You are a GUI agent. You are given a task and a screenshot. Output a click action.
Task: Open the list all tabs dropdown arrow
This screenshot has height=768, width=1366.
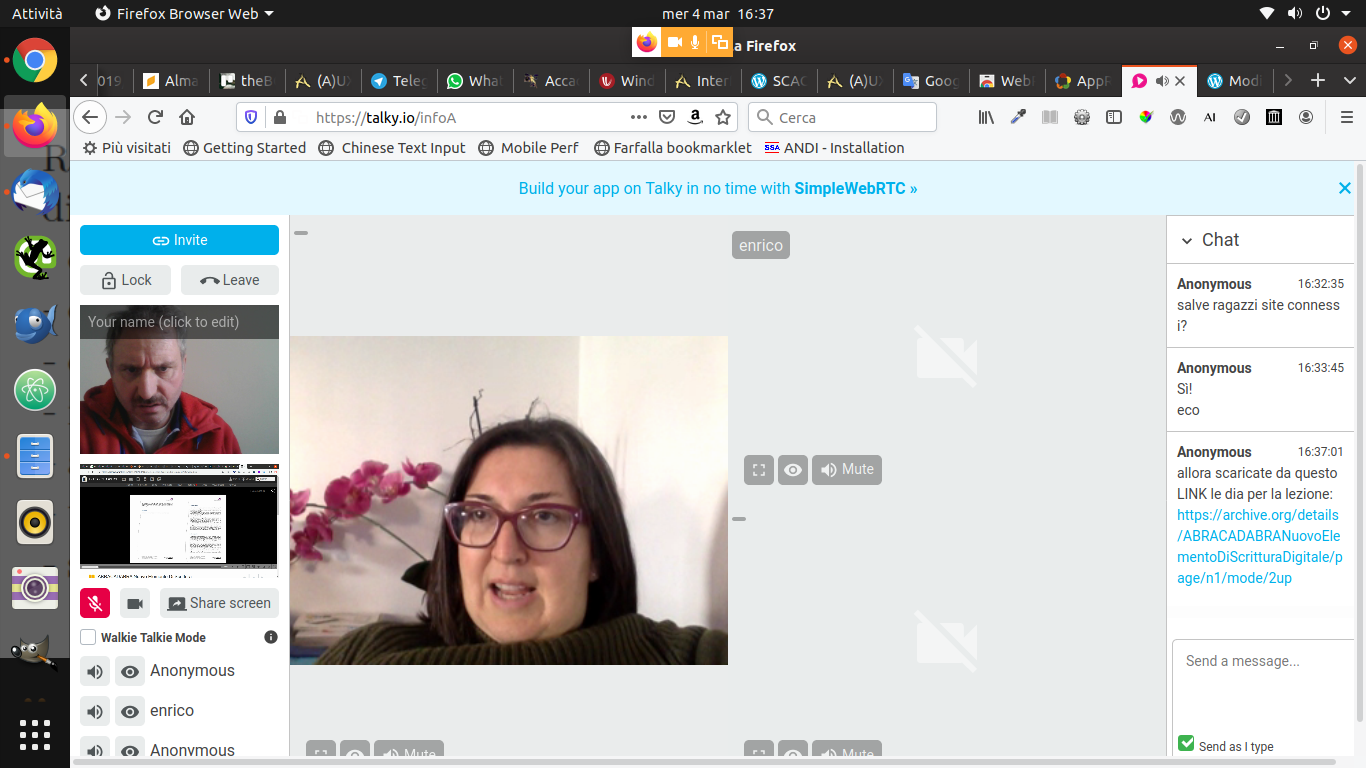[1349, 81]
